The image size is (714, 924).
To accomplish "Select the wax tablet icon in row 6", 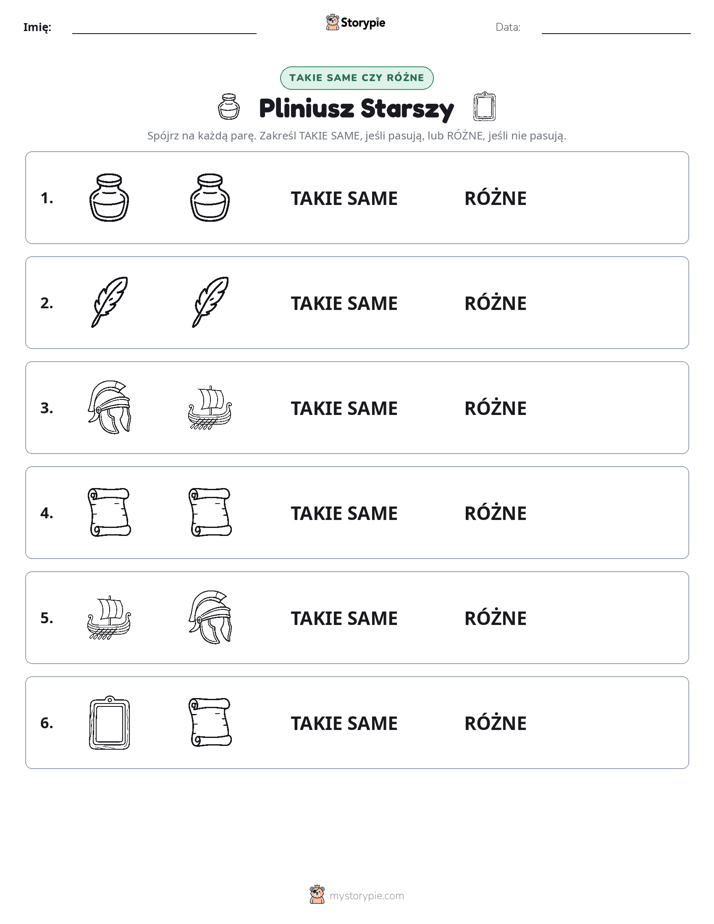I will [x=109, y=722].
